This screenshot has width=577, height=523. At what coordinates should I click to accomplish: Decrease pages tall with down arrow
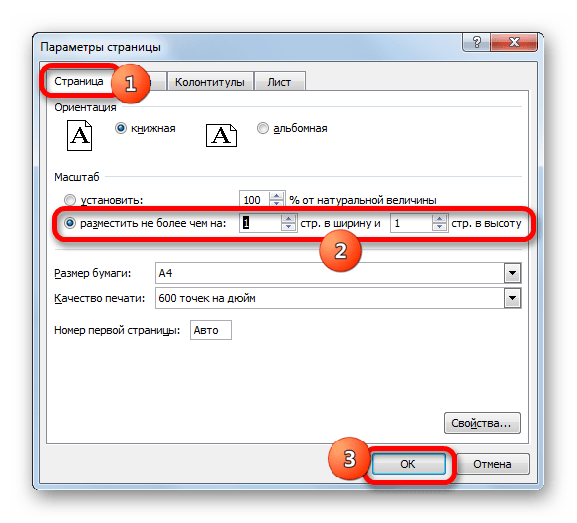pos(439,227)
